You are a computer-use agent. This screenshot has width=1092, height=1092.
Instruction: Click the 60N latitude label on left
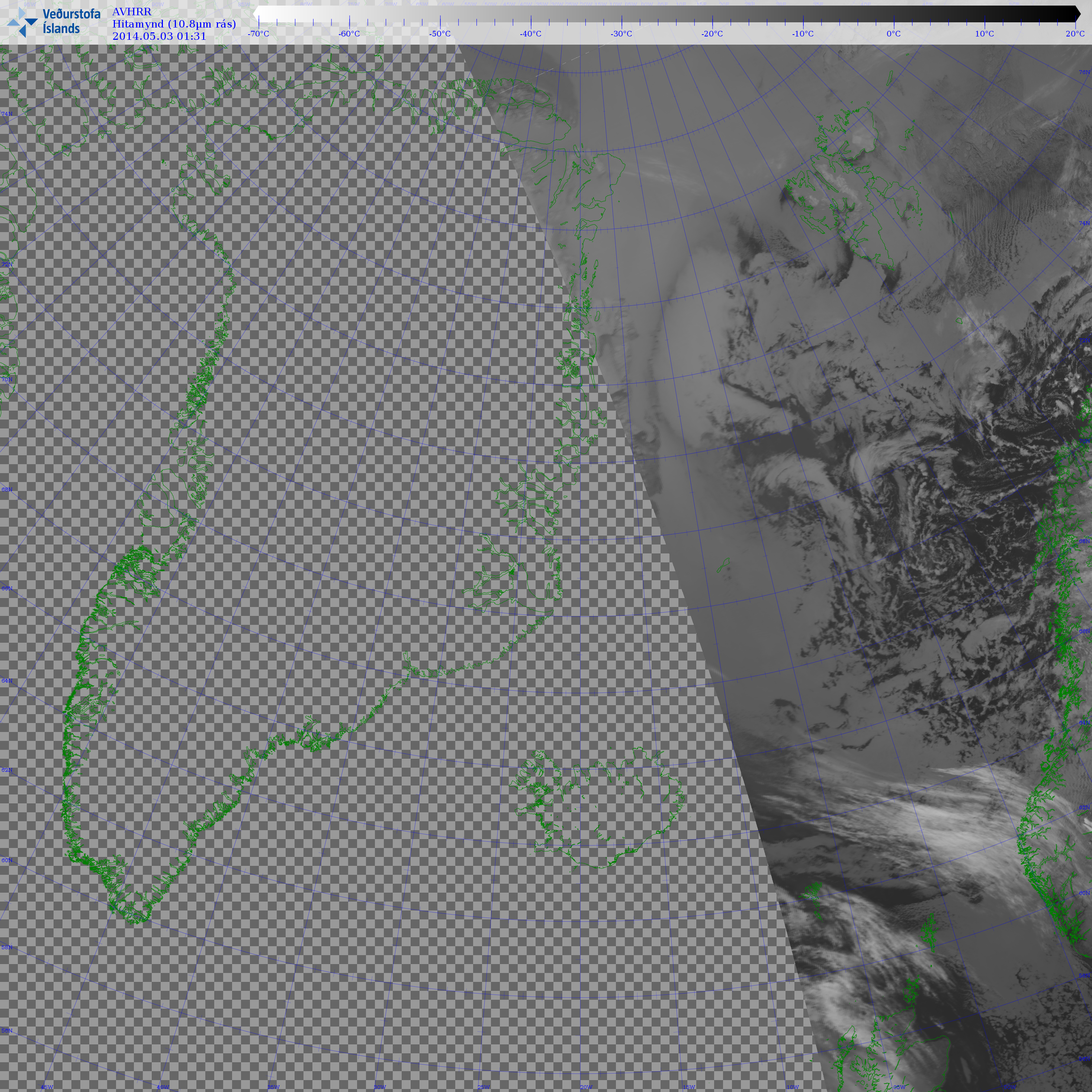tap(7, 860)
